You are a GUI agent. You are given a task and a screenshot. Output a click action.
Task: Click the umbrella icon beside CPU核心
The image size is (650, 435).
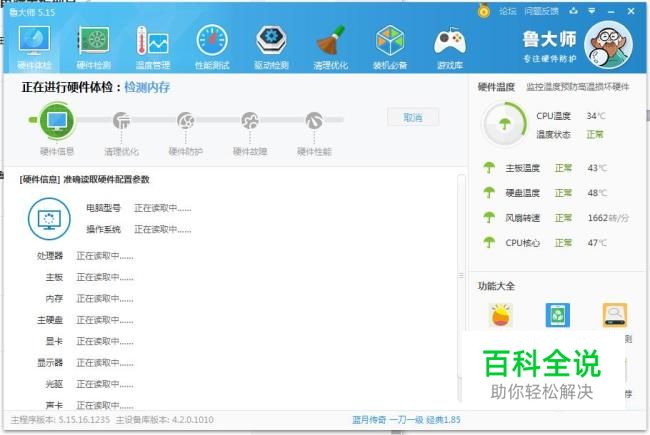(x=489, y=242)
